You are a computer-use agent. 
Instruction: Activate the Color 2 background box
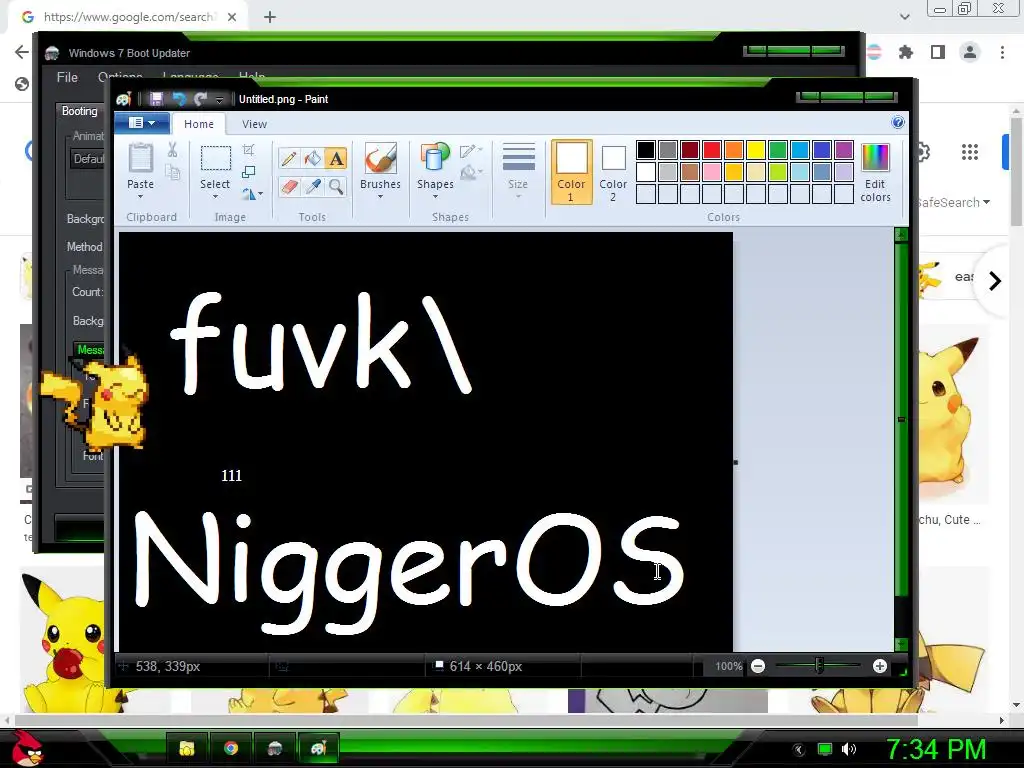tap(613, 172)
